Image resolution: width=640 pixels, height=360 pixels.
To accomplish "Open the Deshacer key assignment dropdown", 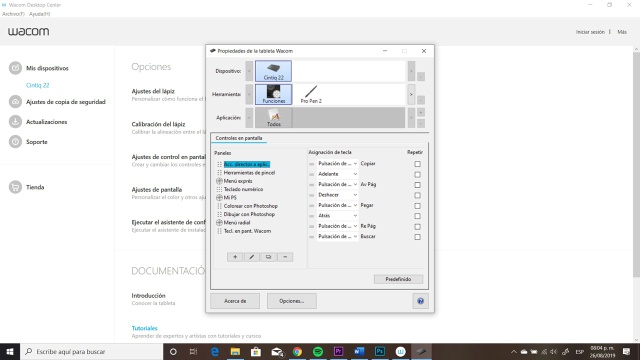I will click(x=338, y=195).
